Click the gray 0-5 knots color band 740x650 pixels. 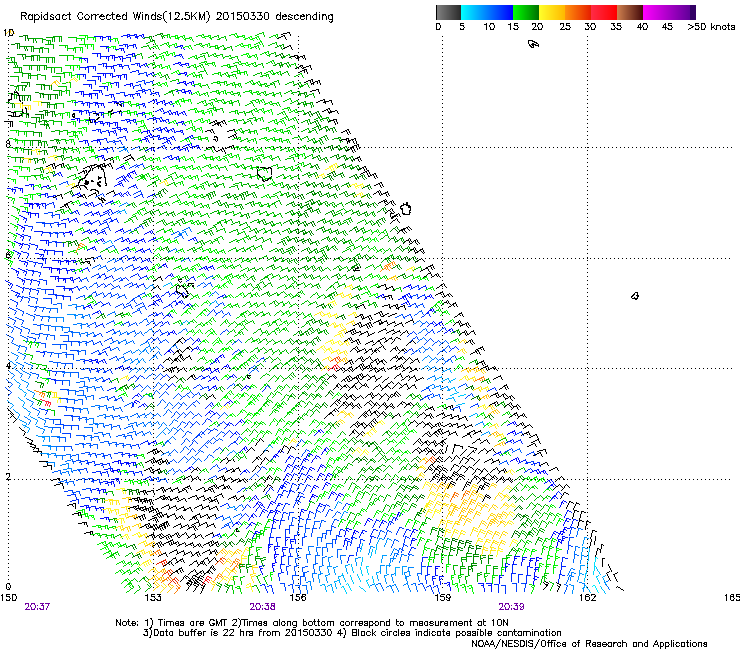pyautogui.click(x=448, y=12)
